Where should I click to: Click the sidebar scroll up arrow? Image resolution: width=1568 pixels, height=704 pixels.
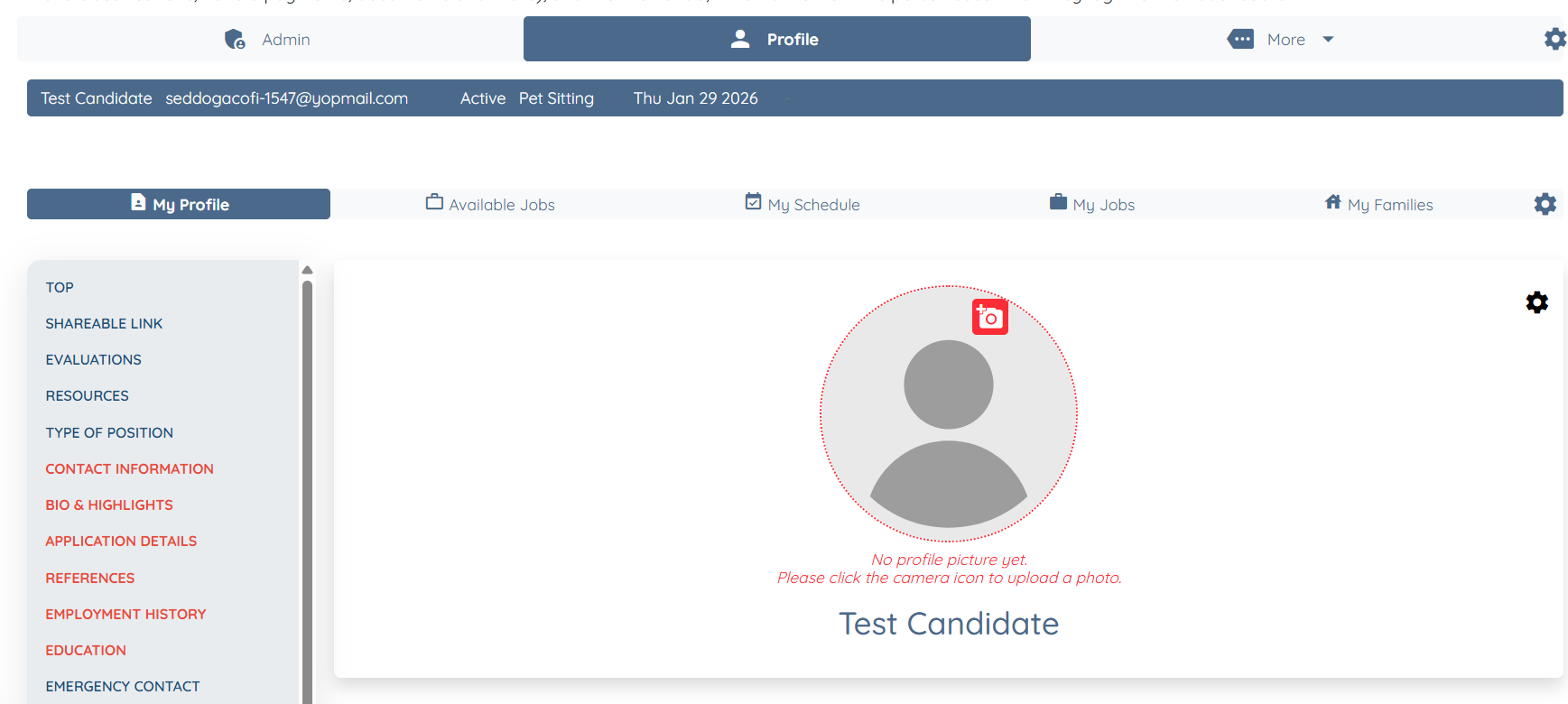[307, 270]
